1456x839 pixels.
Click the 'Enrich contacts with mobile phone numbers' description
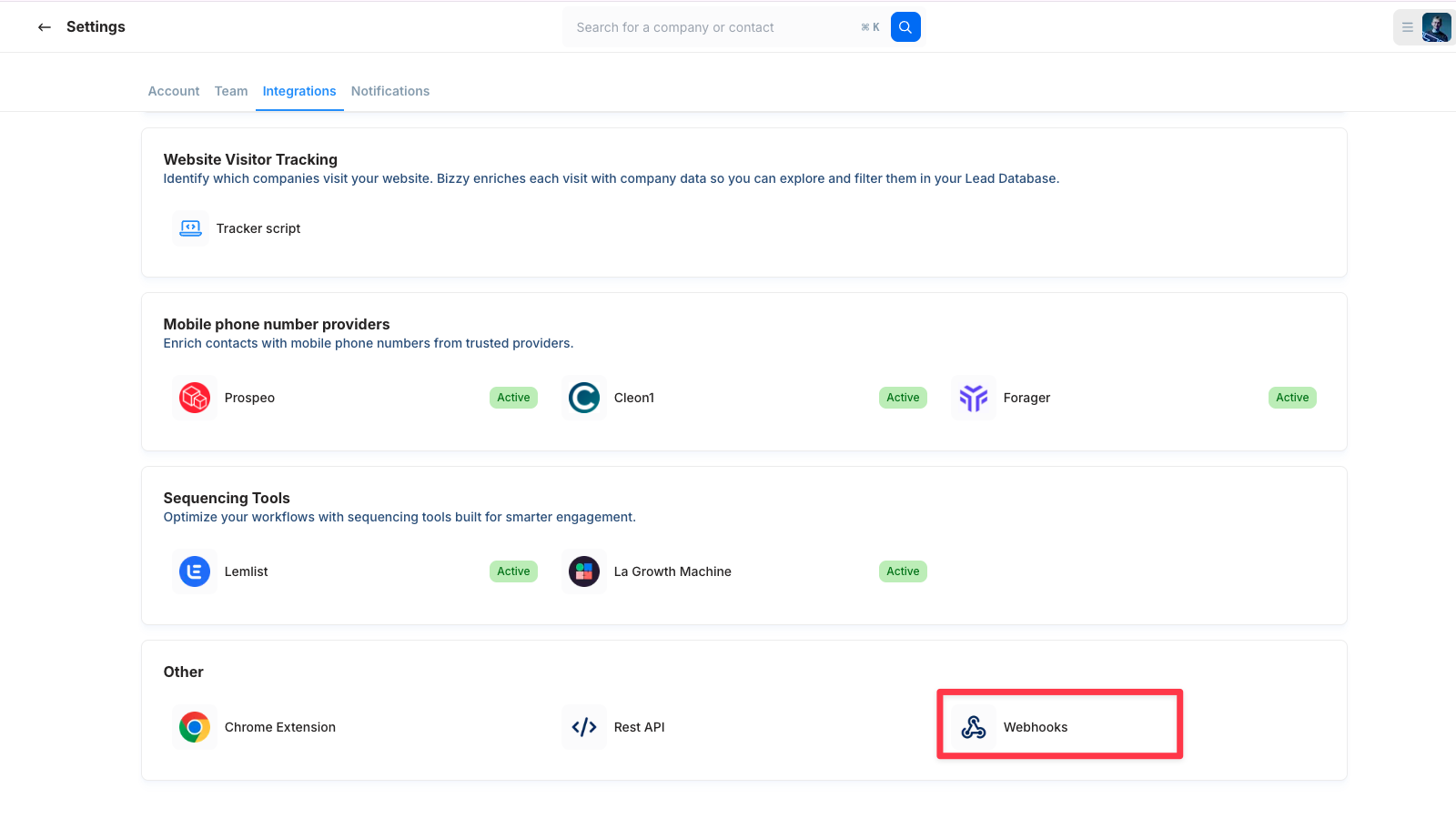pyautogui.click(x=369, y=343)
